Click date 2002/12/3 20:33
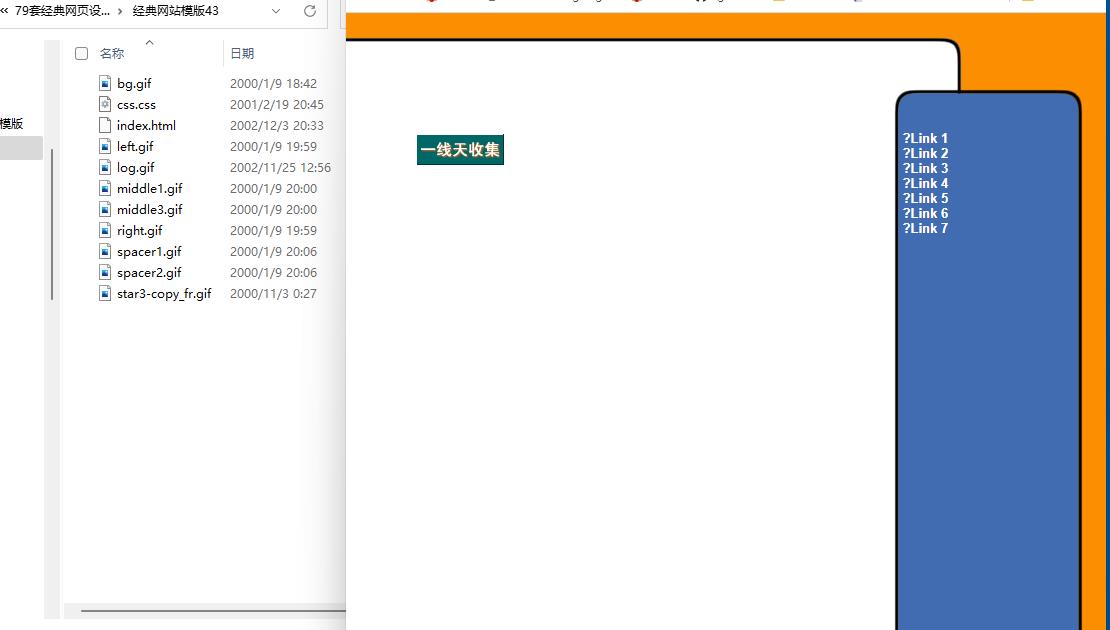 pos(277,125)
